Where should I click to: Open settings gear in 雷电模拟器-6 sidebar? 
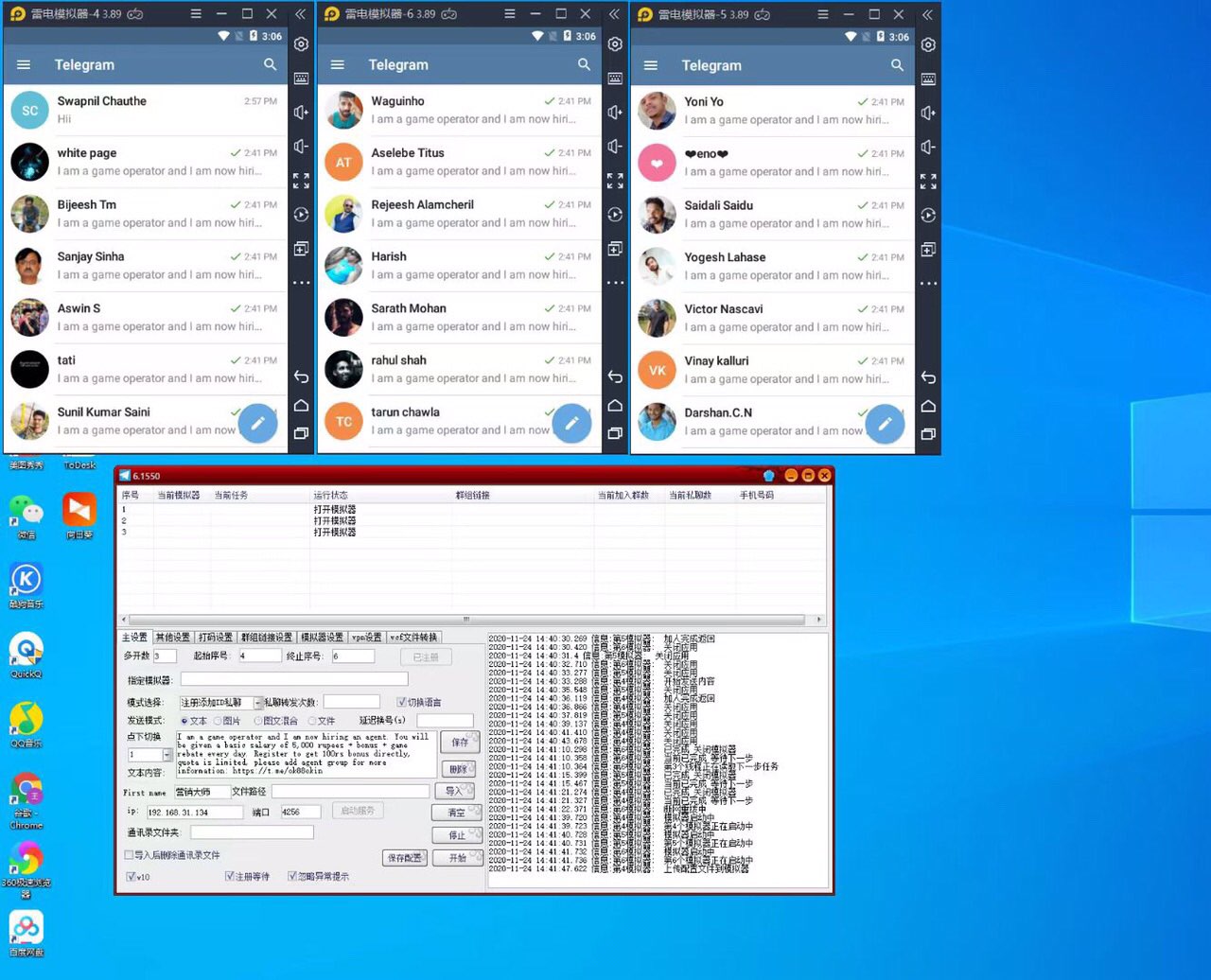click(x=615, y=44)
